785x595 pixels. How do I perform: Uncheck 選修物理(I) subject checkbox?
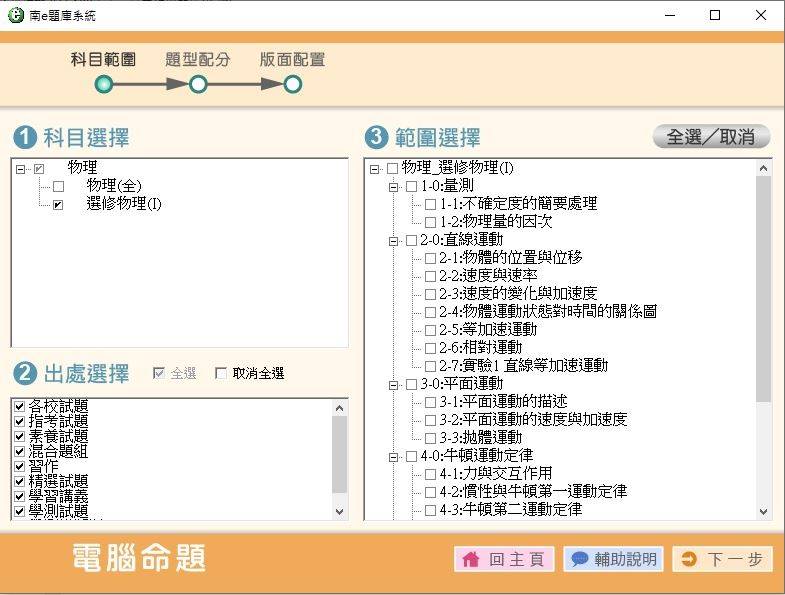[x=59, y=205]
